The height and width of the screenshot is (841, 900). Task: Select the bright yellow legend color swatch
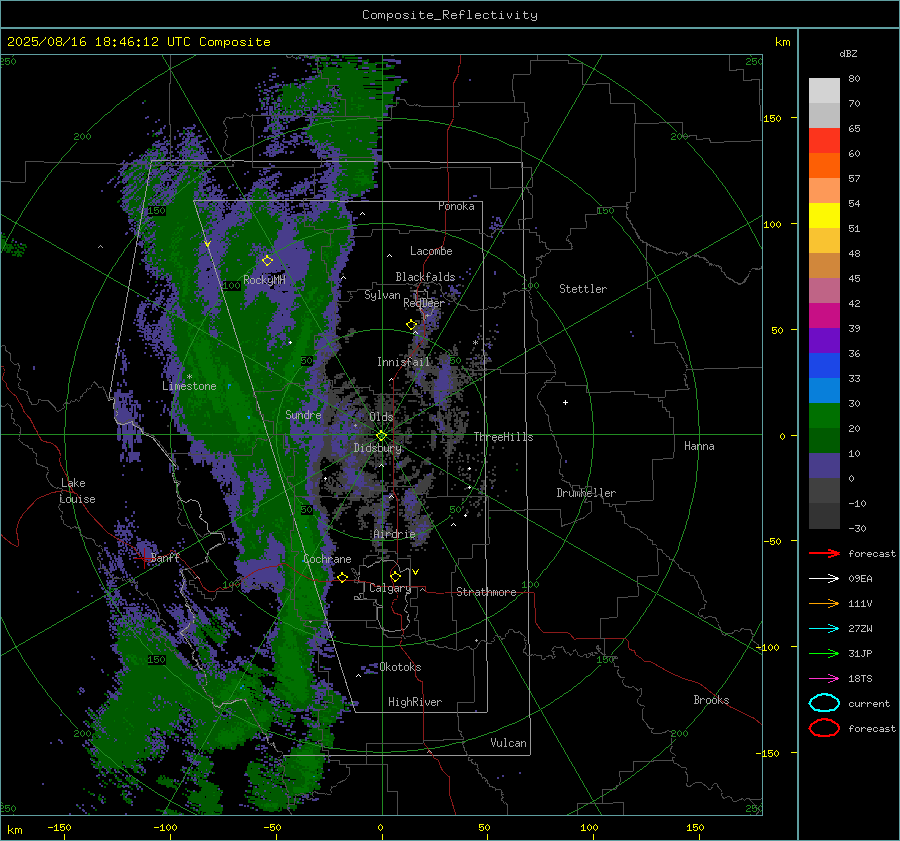click(824, 216)
